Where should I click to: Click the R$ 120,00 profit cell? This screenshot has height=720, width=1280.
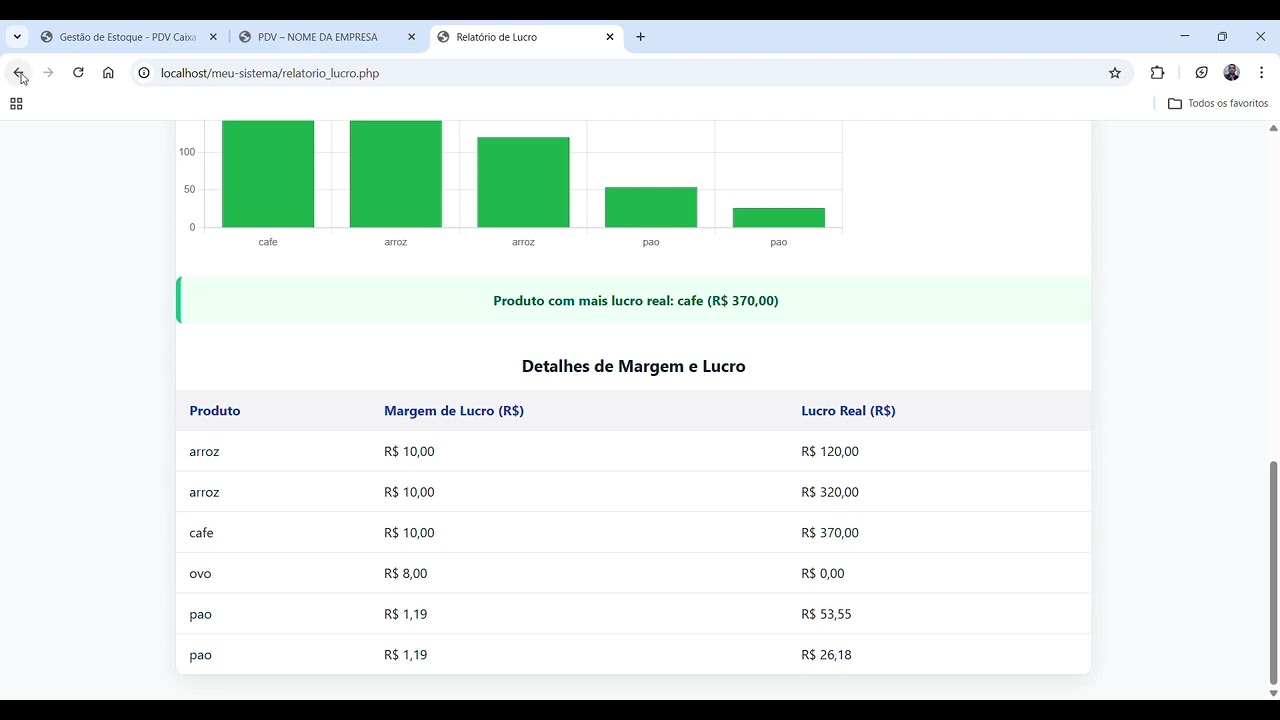[x=830, y=452]
